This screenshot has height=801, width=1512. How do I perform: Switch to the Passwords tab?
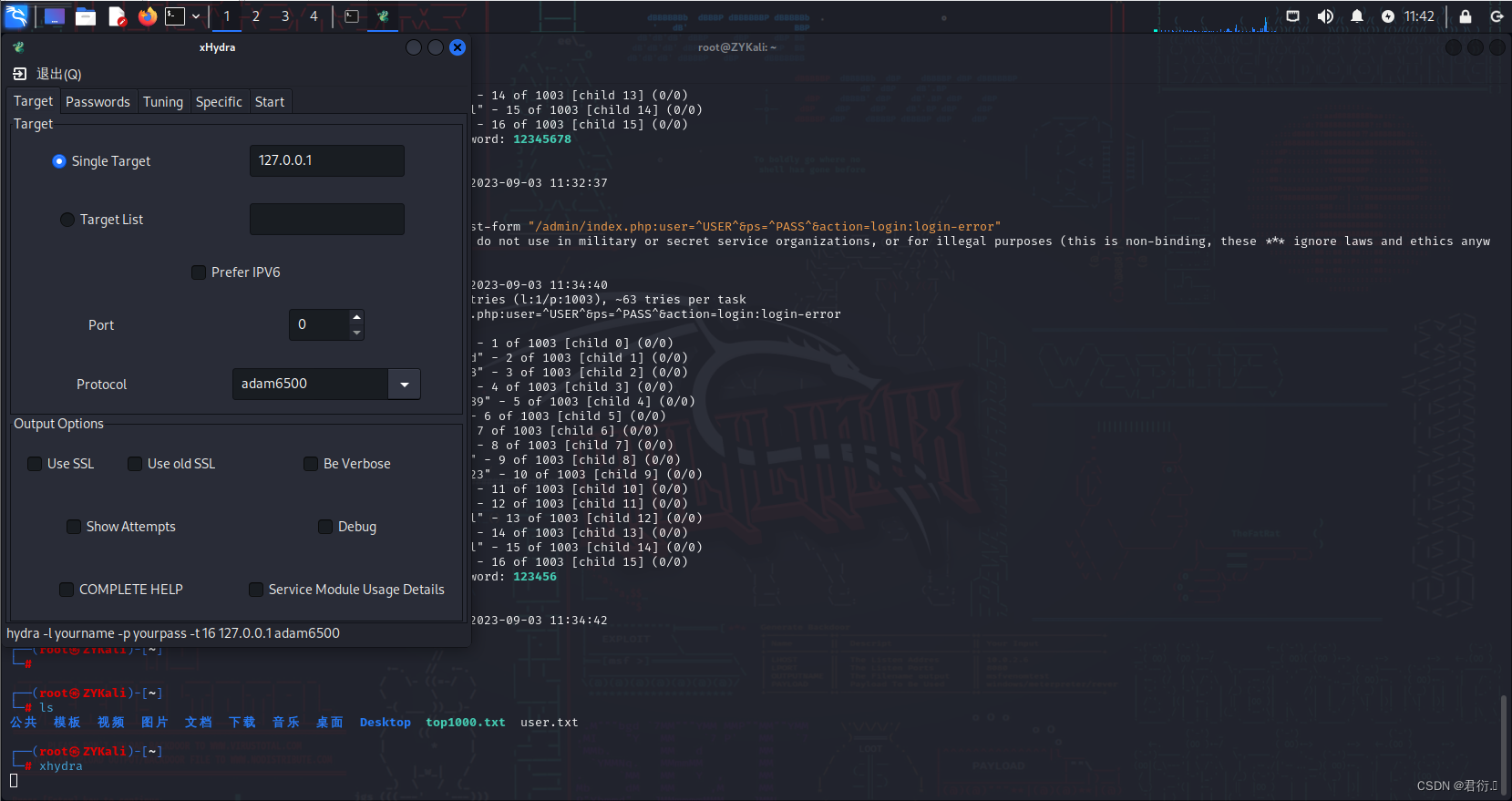pyautogui.click(x=98, y=102)
